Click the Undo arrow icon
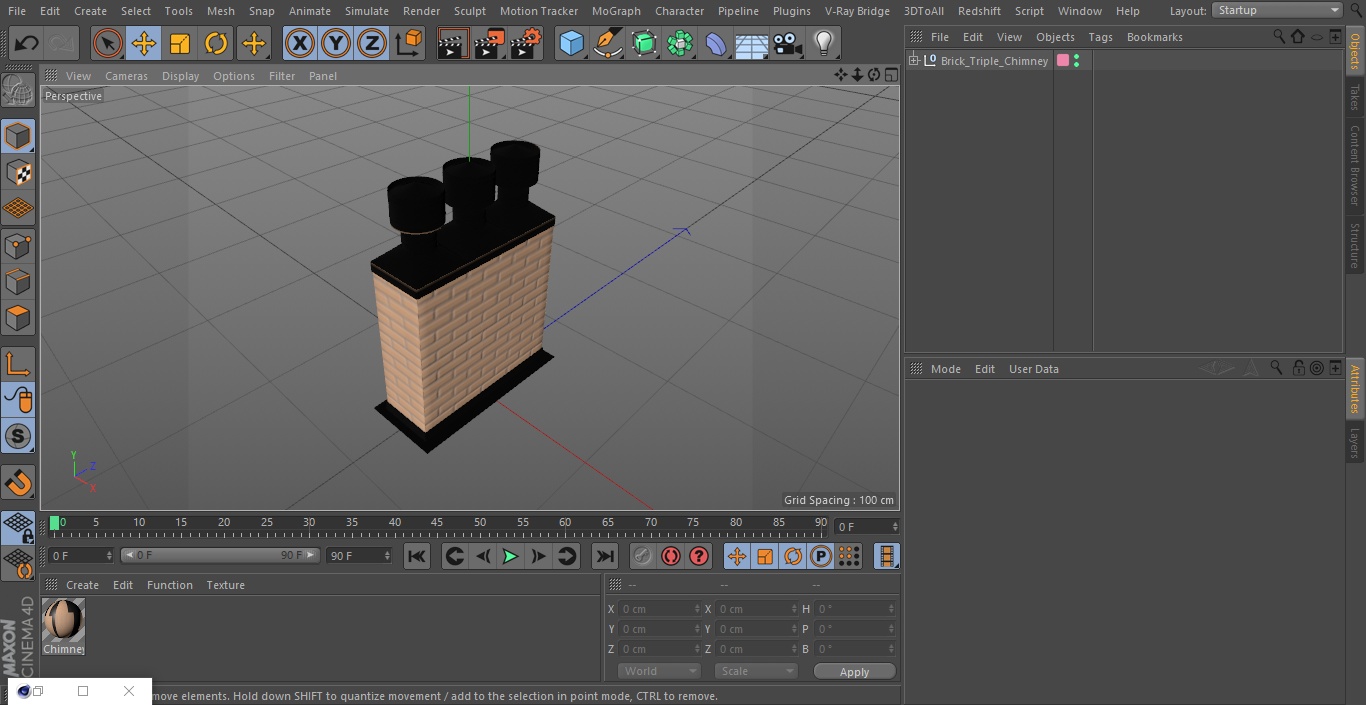This screenshot has height=705, width=1366. pos(27,44)
